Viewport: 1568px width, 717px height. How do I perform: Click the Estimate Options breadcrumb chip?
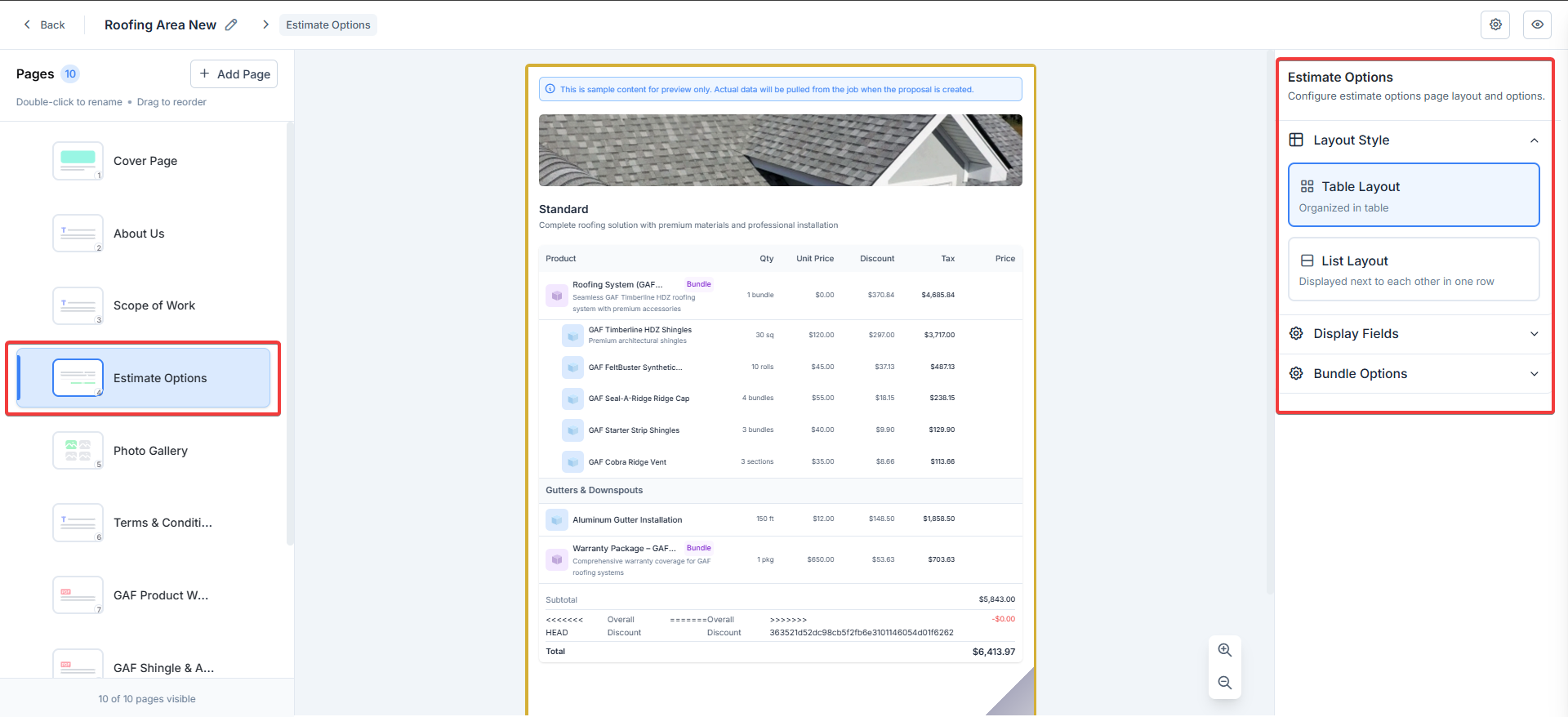coord(328,24)
